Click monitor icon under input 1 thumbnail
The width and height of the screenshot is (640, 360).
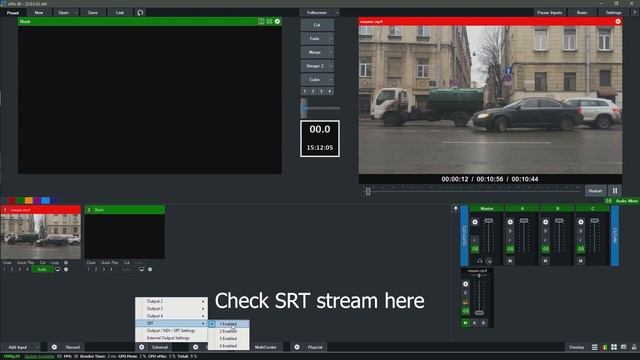pyautogui.click(x=58, y=269)
